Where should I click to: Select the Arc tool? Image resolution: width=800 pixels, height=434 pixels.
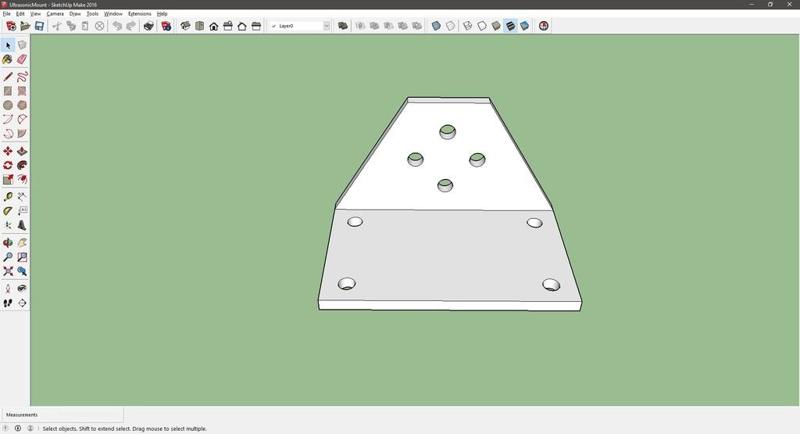pyautogui.click(x=8, y=119)
